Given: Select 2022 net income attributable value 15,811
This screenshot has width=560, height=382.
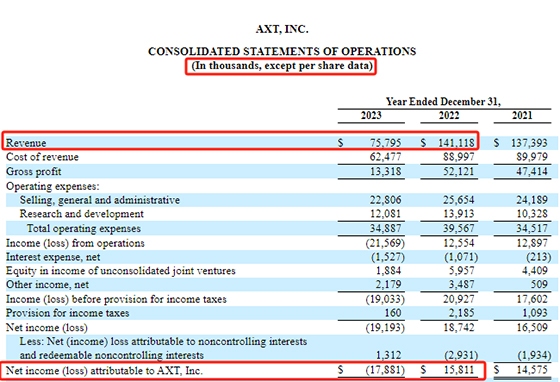Looking at the screenshot, I should pyautogui.click(x=459, y=370).
